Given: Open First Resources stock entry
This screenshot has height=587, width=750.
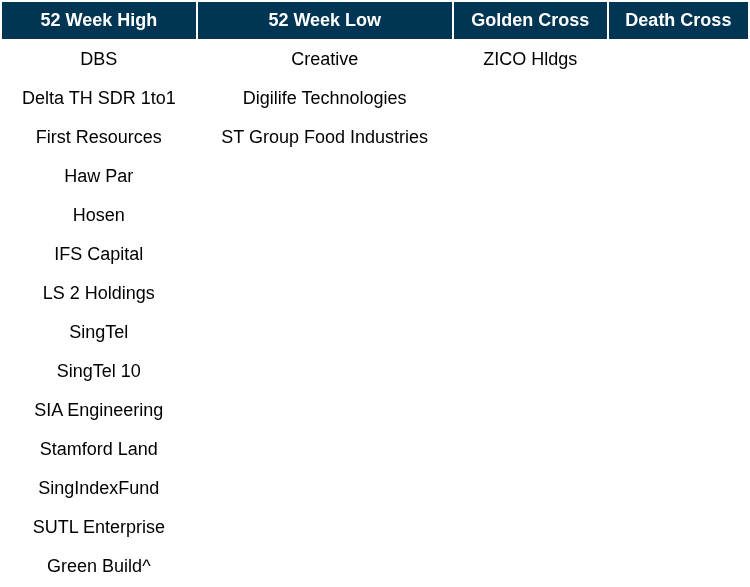Looking at the screenshot, I should pos(99,137).
